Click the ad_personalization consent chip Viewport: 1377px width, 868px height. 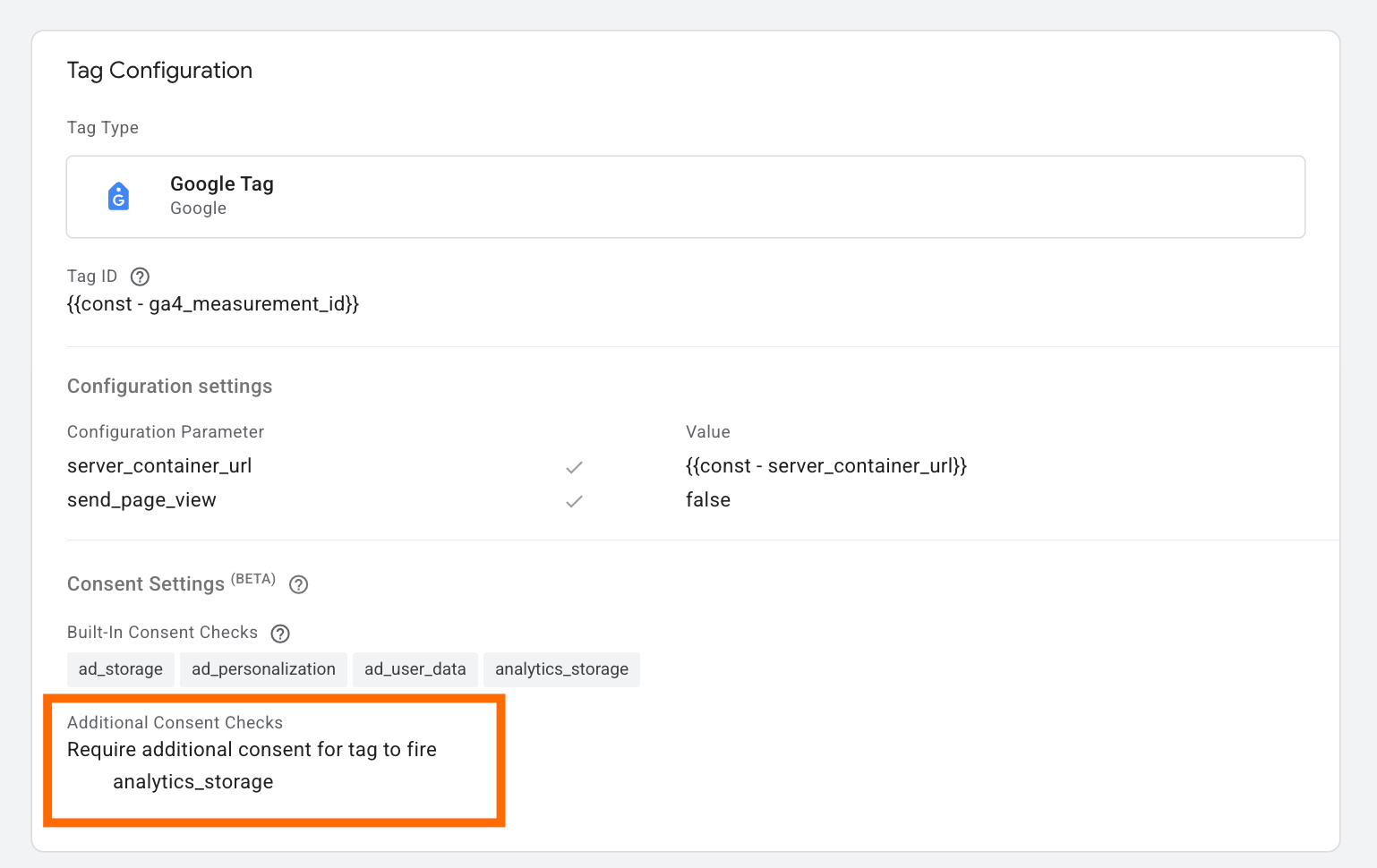point(263,669)
